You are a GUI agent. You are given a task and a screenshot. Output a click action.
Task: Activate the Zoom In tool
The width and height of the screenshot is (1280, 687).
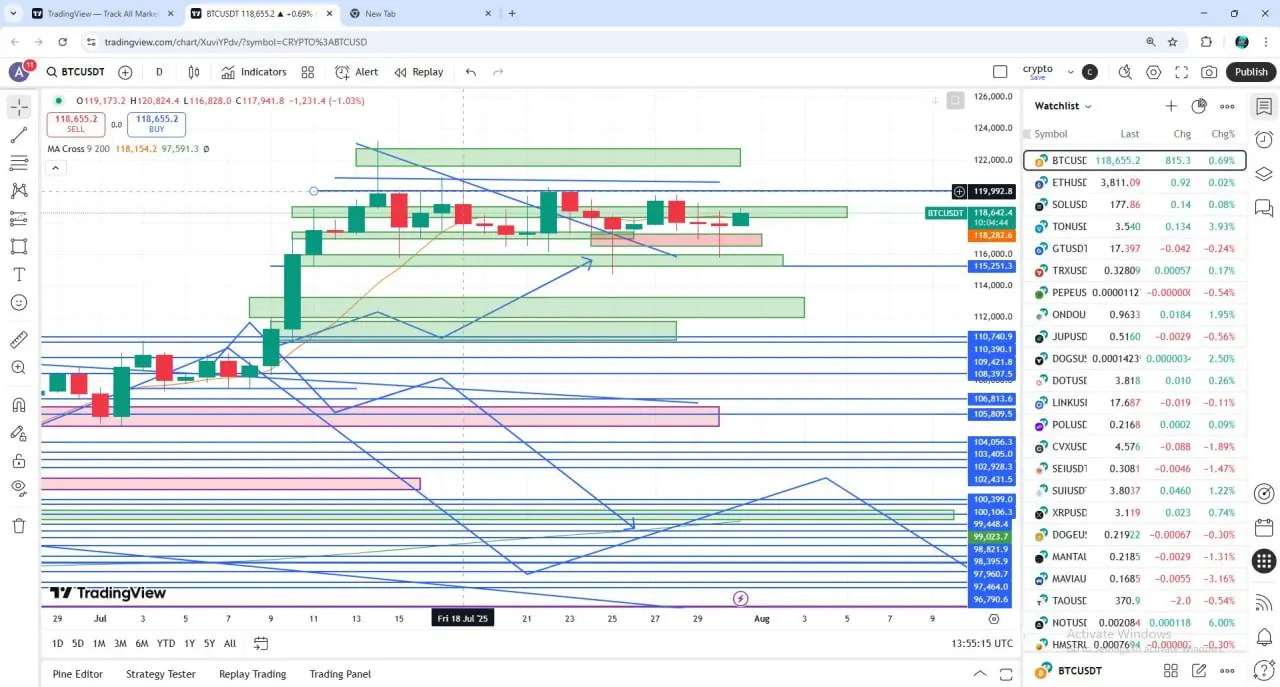point(19,368)
